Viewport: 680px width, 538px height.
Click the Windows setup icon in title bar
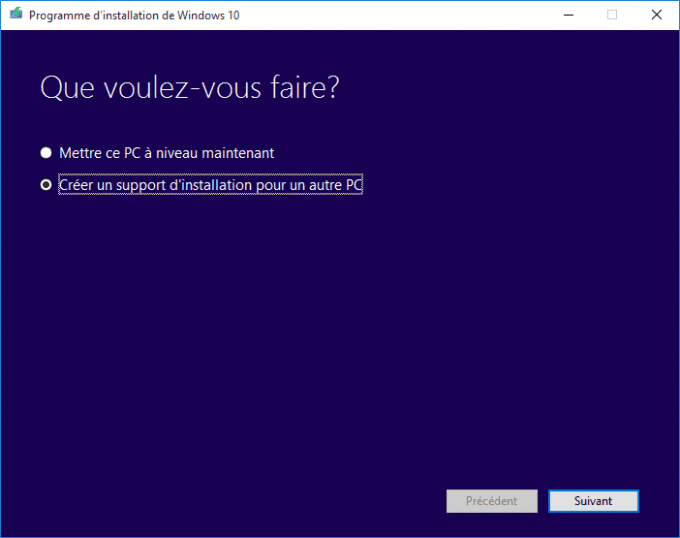point(16,14)
